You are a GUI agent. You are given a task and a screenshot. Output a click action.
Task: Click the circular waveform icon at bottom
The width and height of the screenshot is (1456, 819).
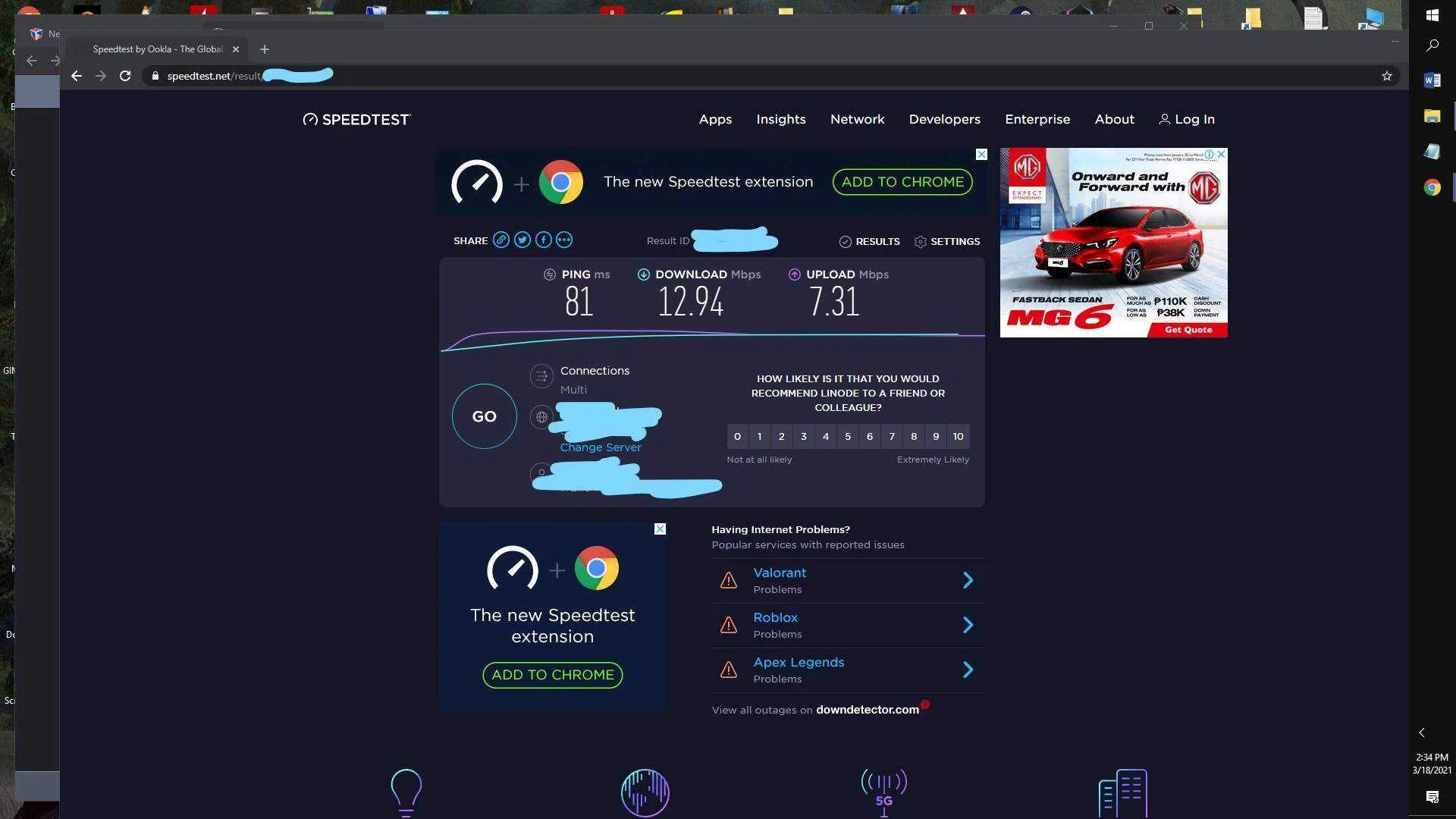tap(645, 793)
